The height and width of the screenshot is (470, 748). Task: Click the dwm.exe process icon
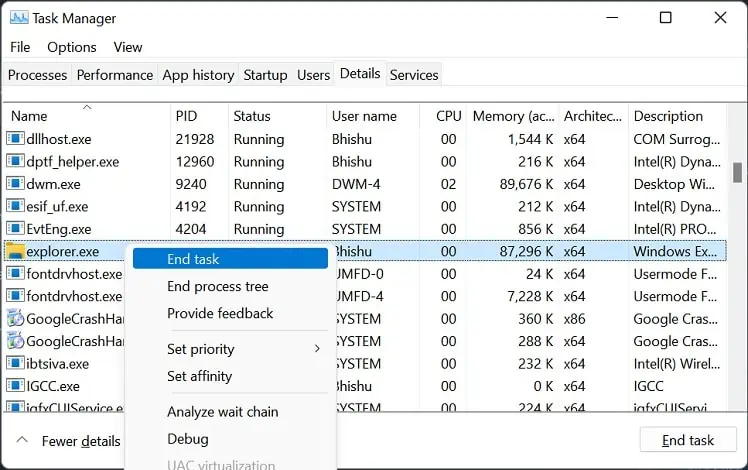point(15,183)
